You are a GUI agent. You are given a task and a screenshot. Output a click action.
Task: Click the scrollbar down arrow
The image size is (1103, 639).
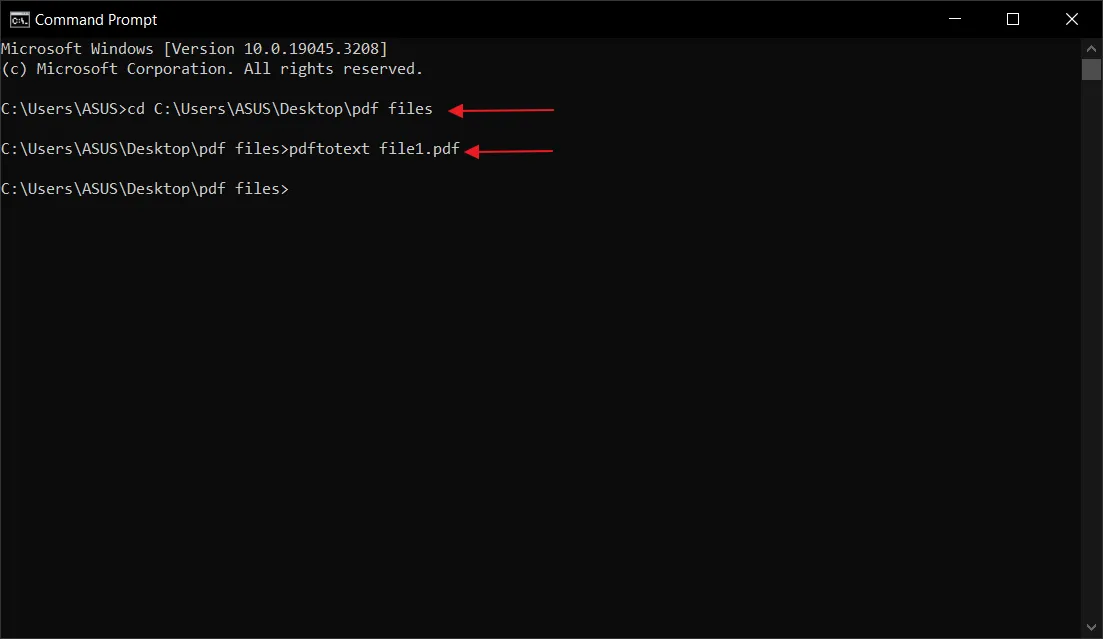click(1091, 628)
